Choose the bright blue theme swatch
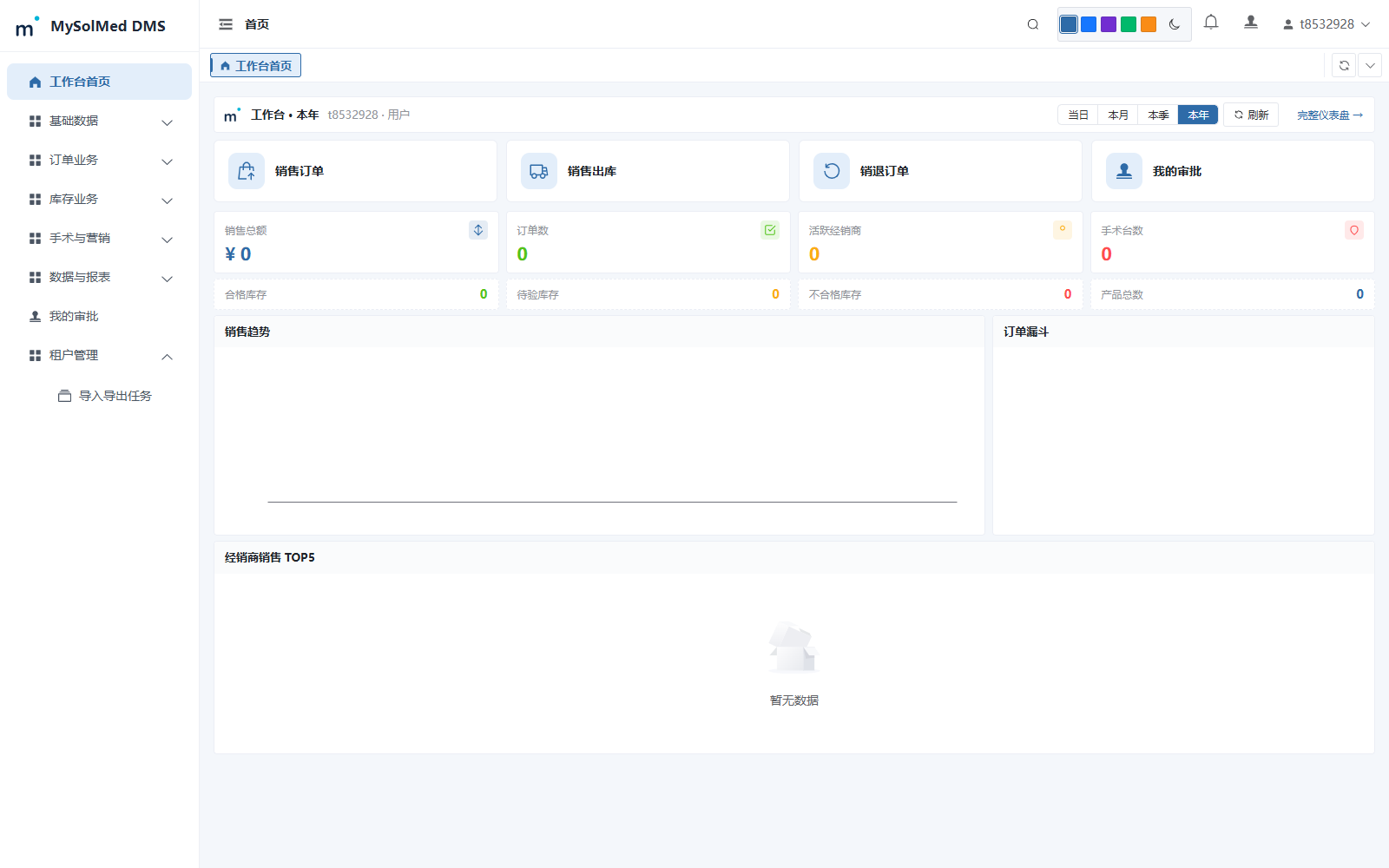This screenshot has width=1389, height=868. coord(1089,24)
